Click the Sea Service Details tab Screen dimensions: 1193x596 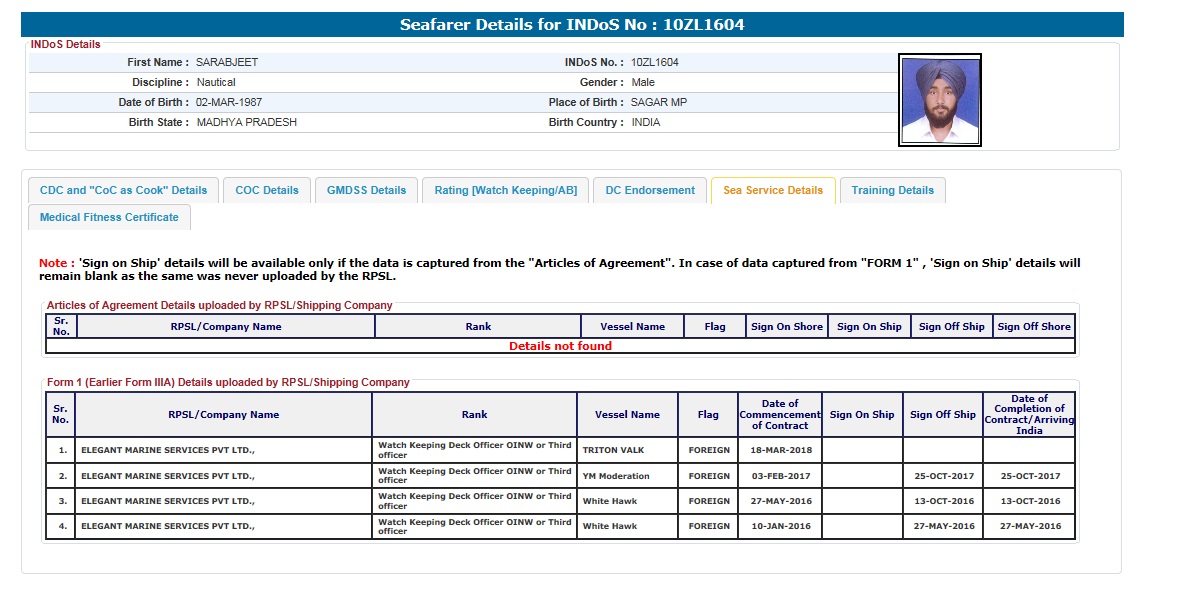coord(773,190)
